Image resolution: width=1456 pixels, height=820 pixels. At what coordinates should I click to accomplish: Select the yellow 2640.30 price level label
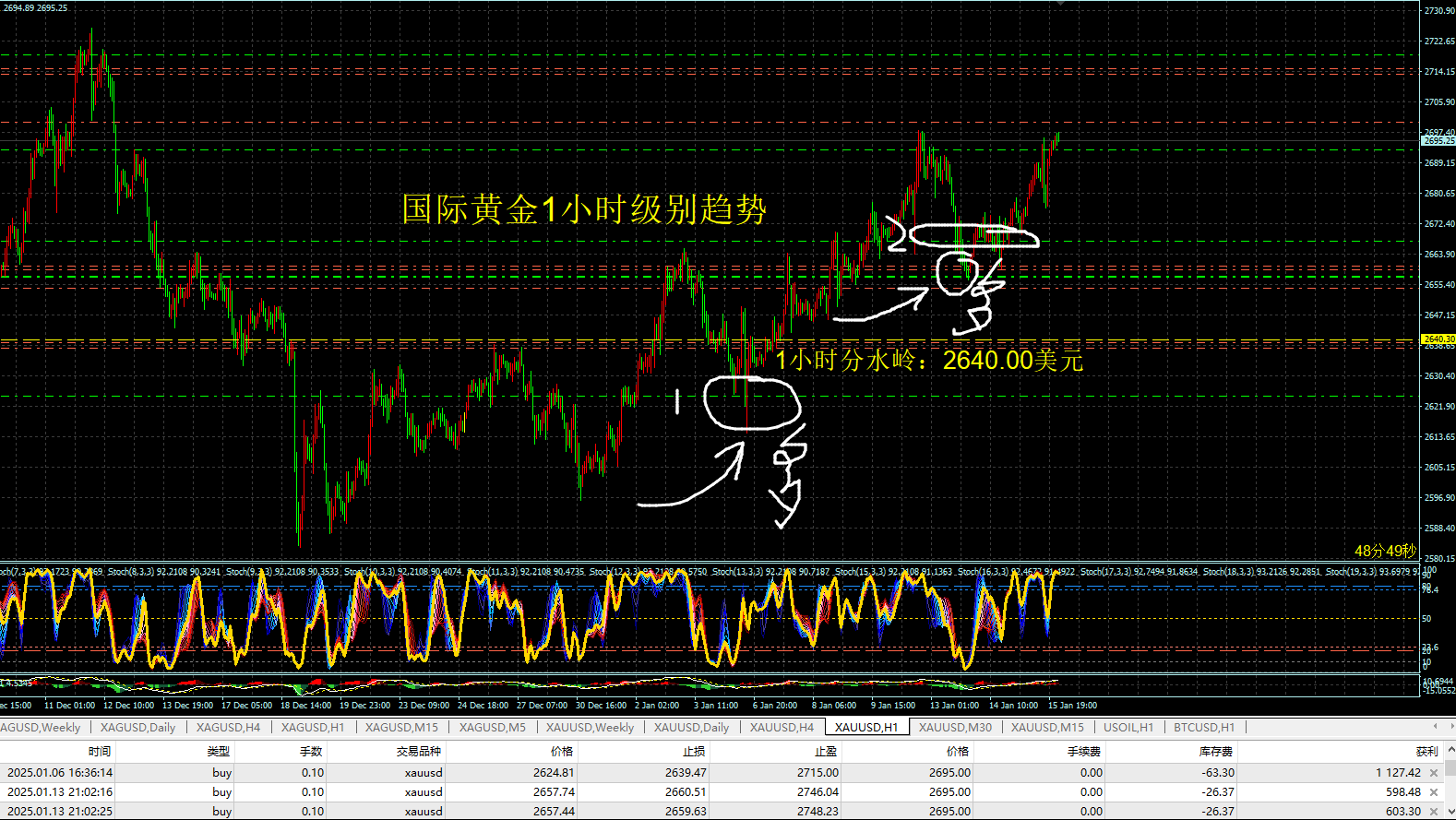pyautogui.click(x=1438, y=339)
